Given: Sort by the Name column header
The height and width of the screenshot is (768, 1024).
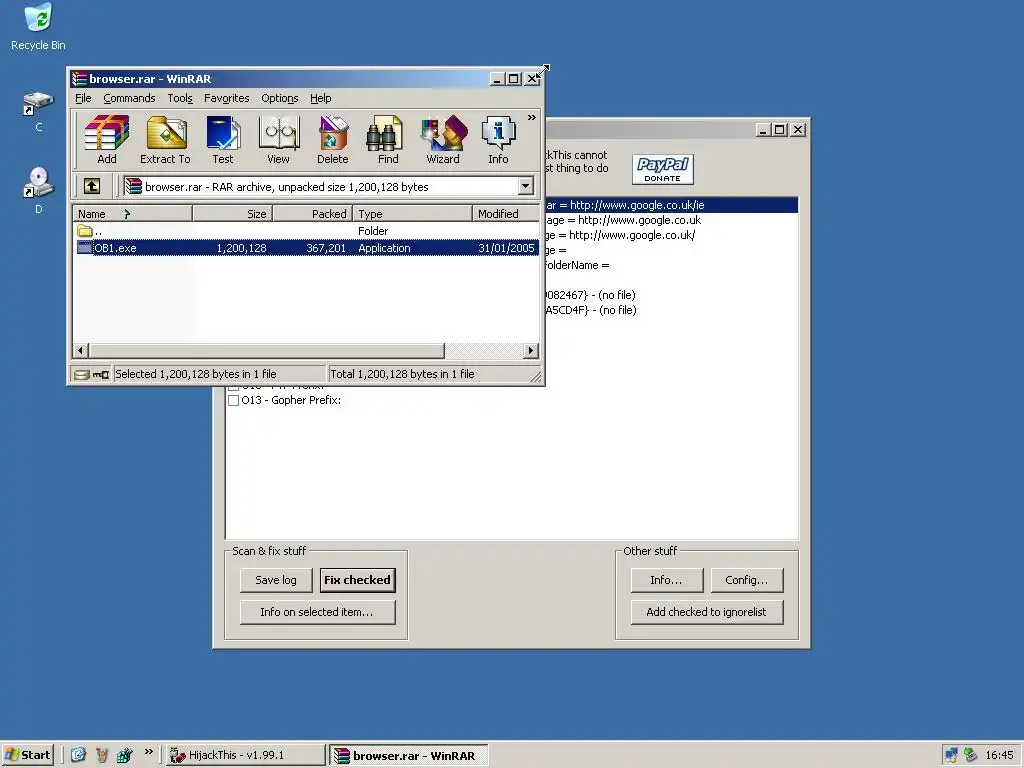Looking at the screenshot, I should coord(133,214).
